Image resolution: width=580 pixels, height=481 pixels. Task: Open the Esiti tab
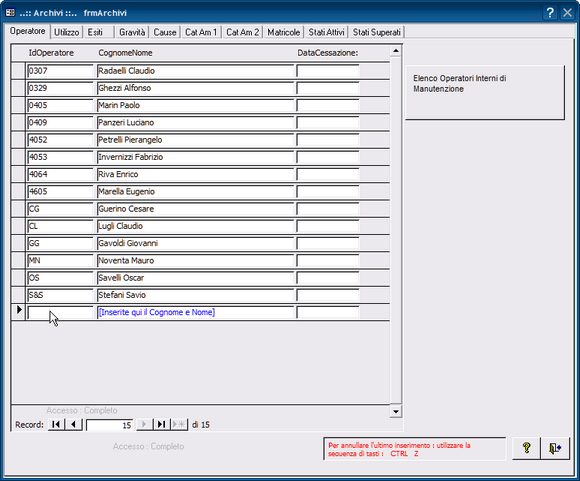(x=98, y=32)
